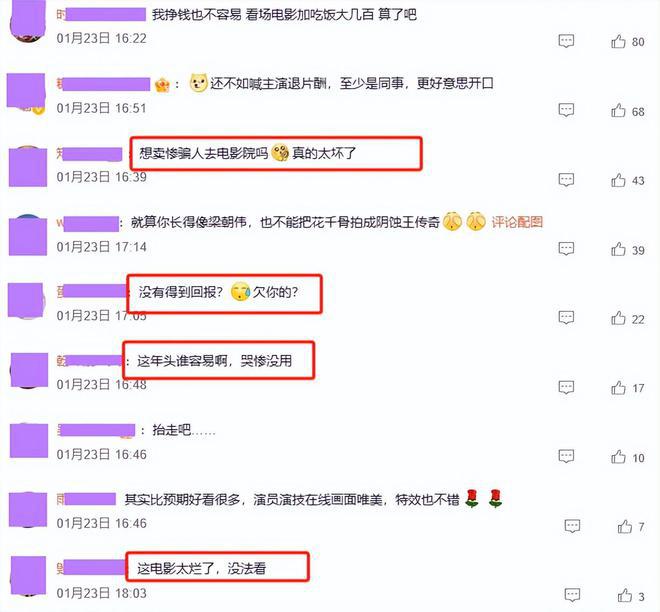The width and height of the screenshot is (660, 612).
Task: Like the comment with 80 likes
Action: [x=618, y=42]
